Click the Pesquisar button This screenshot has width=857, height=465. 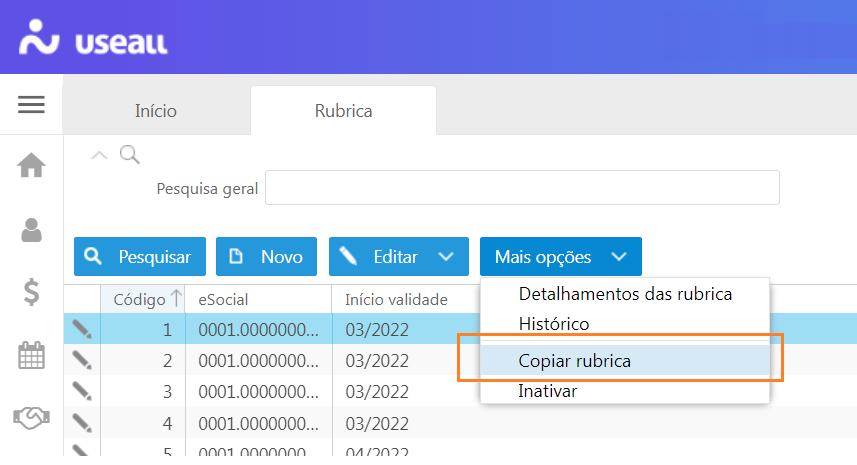140,256
